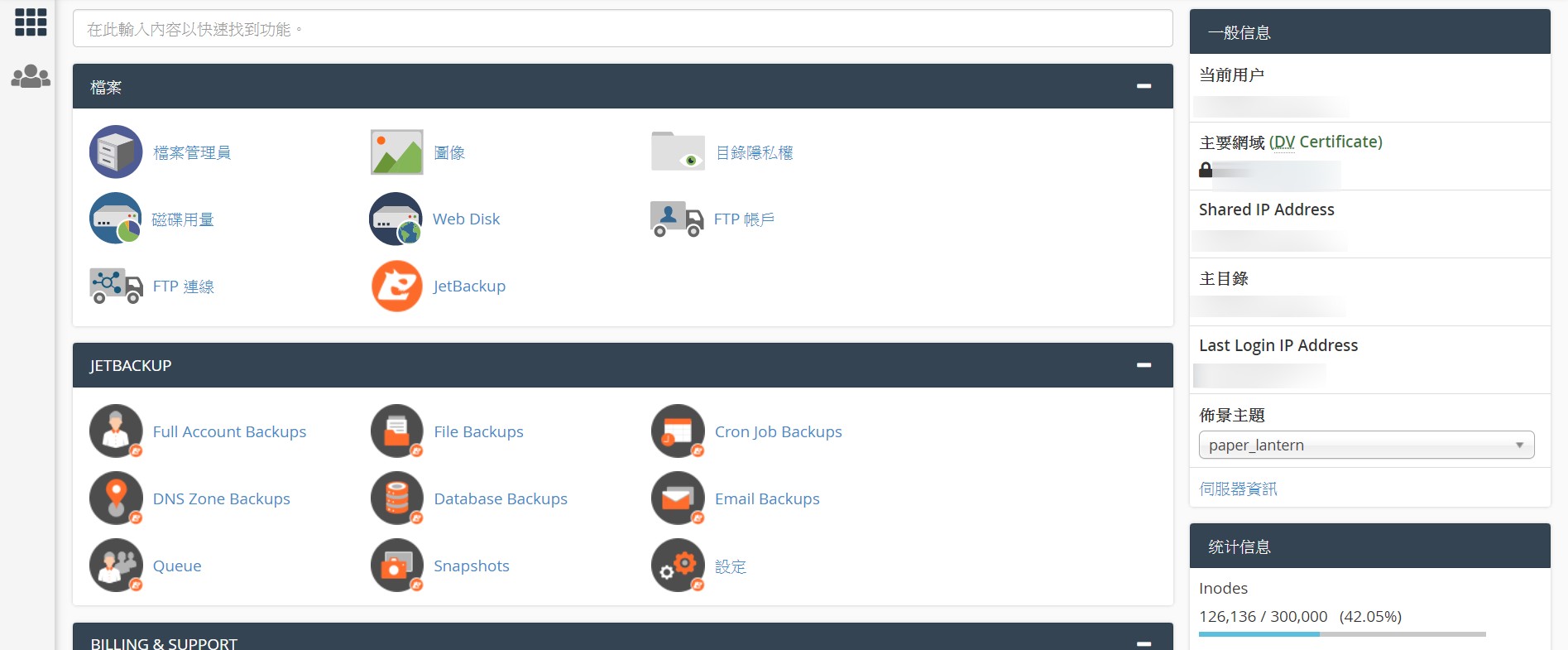Click the 主目錄 label
1568x650 pixels.
tap(1224, 278)
